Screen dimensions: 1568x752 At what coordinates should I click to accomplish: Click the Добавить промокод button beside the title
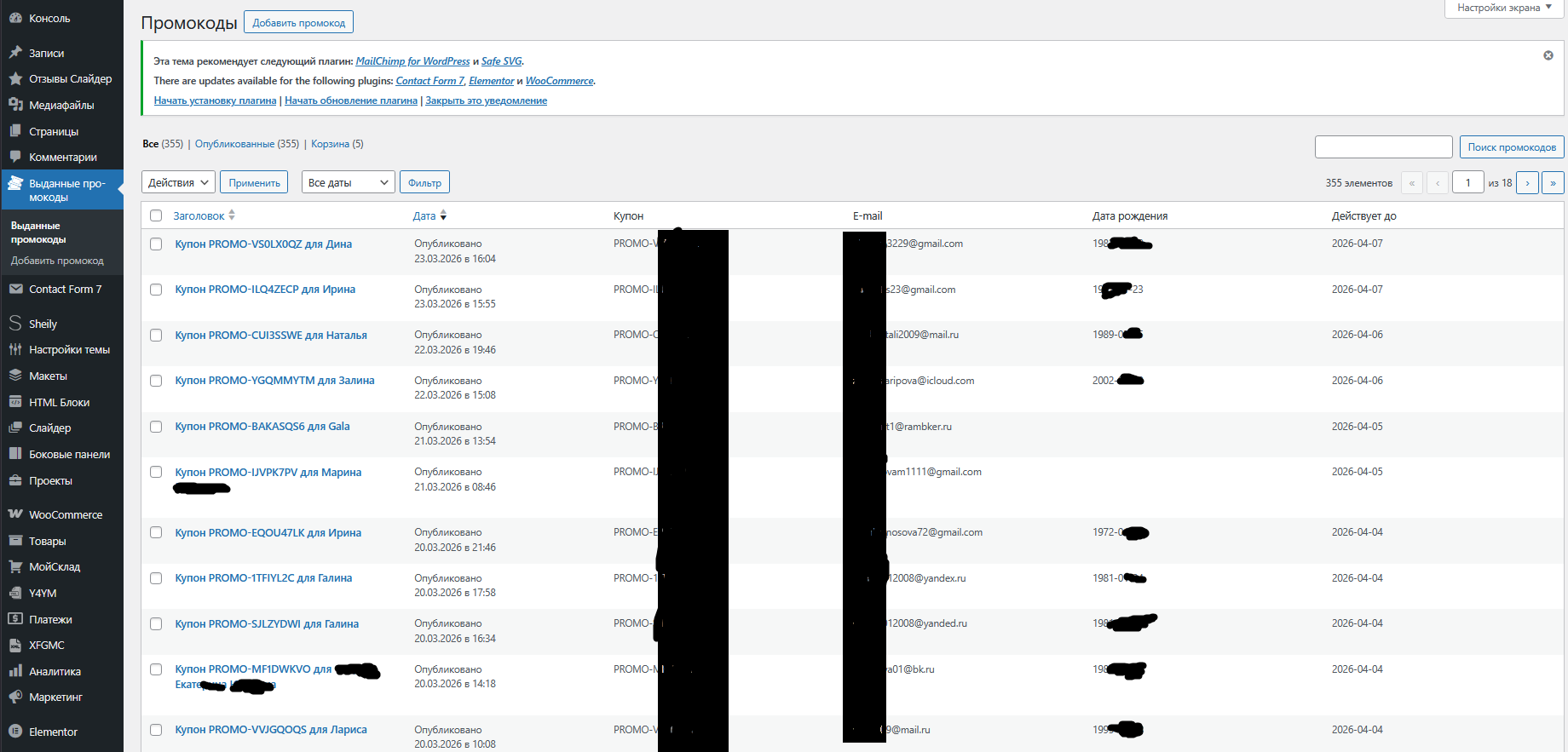tap(298, 22)
